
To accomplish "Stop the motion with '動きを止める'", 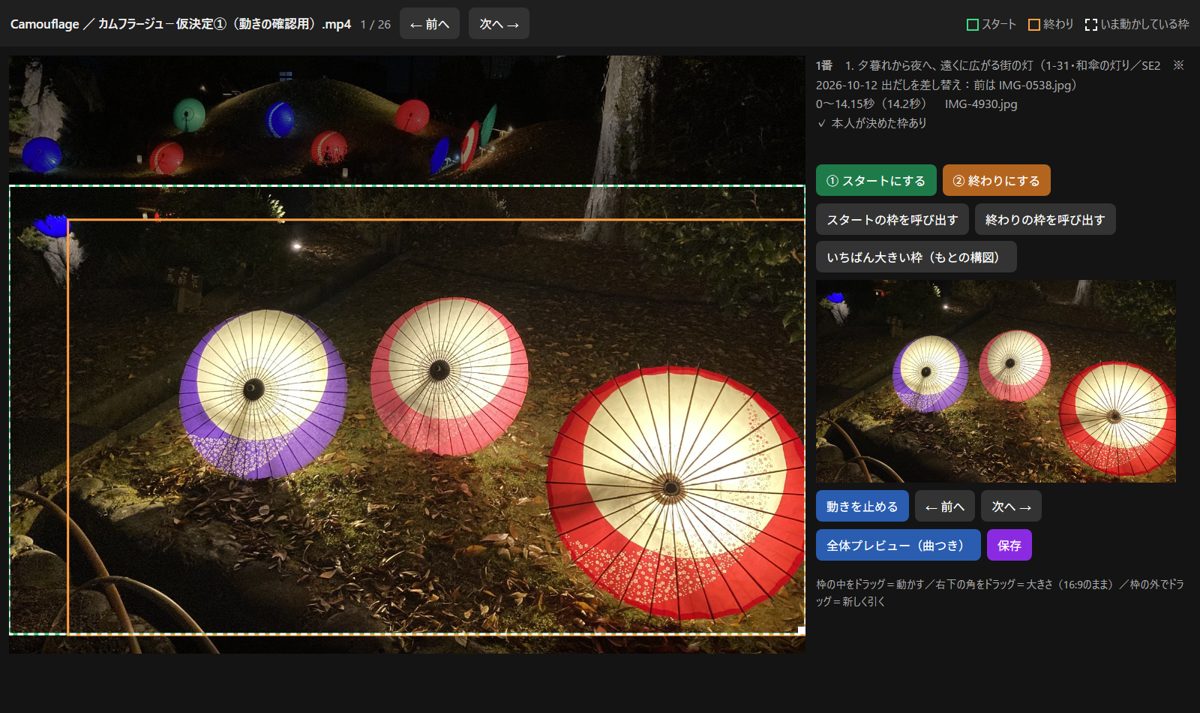I will tap(862, 506).
